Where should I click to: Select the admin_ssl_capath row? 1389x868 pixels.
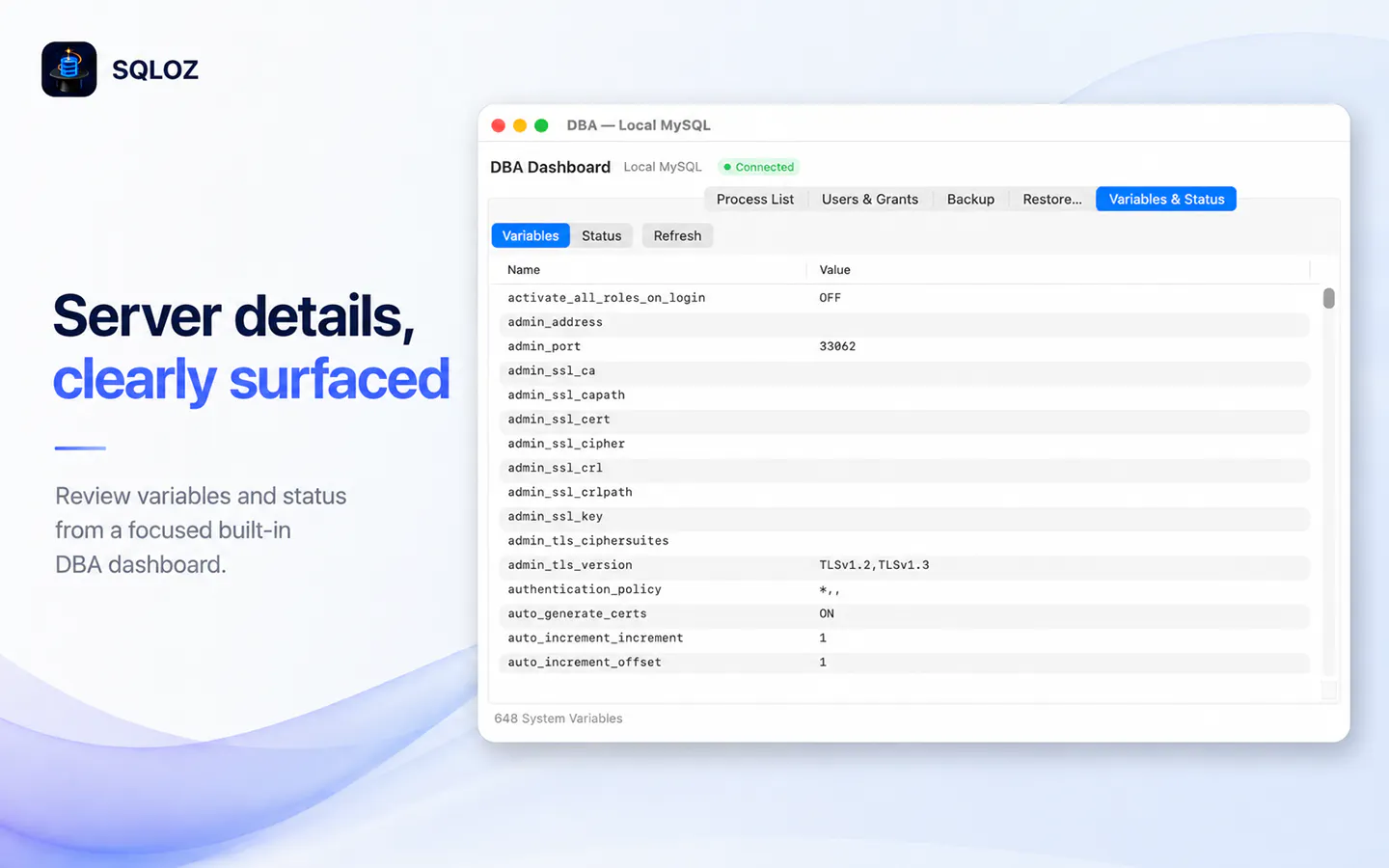pos(905,395)
